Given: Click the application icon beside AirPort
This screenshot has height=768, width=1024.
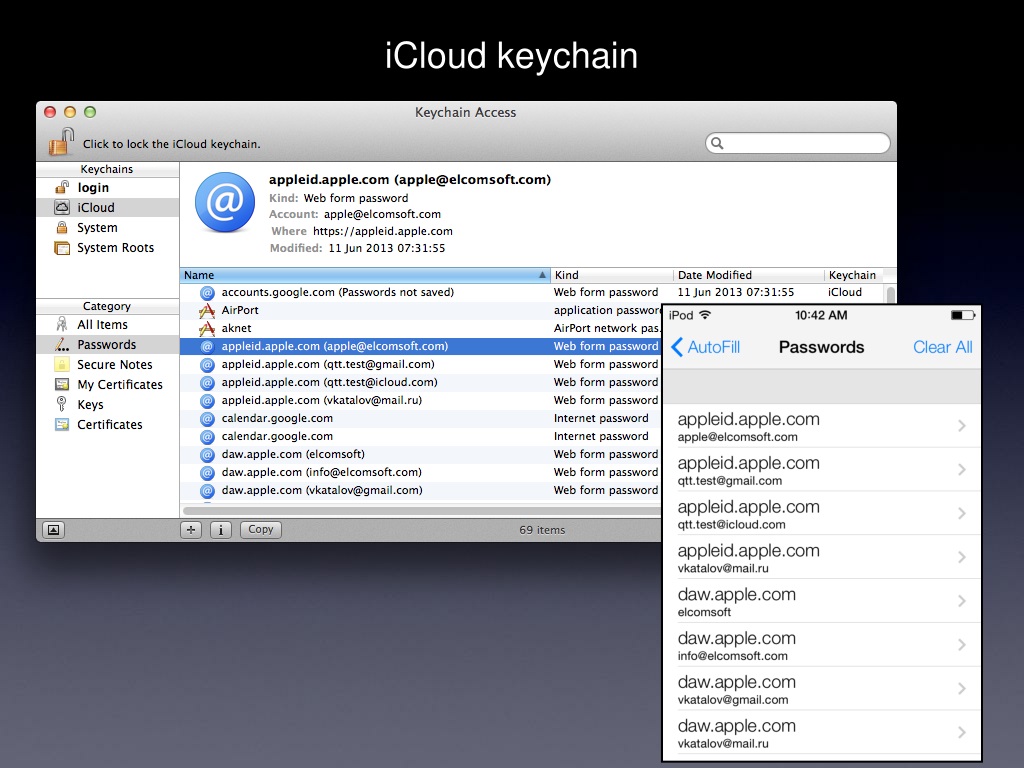Looking at the screenshot, I should click(207, 310).
